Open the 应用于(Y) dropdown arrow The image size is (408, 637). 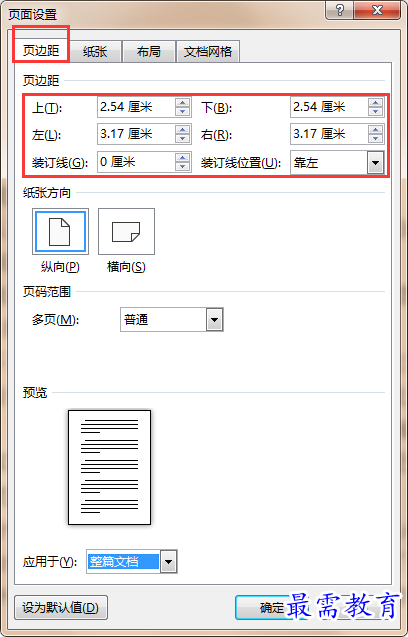[x=168, y=562]
